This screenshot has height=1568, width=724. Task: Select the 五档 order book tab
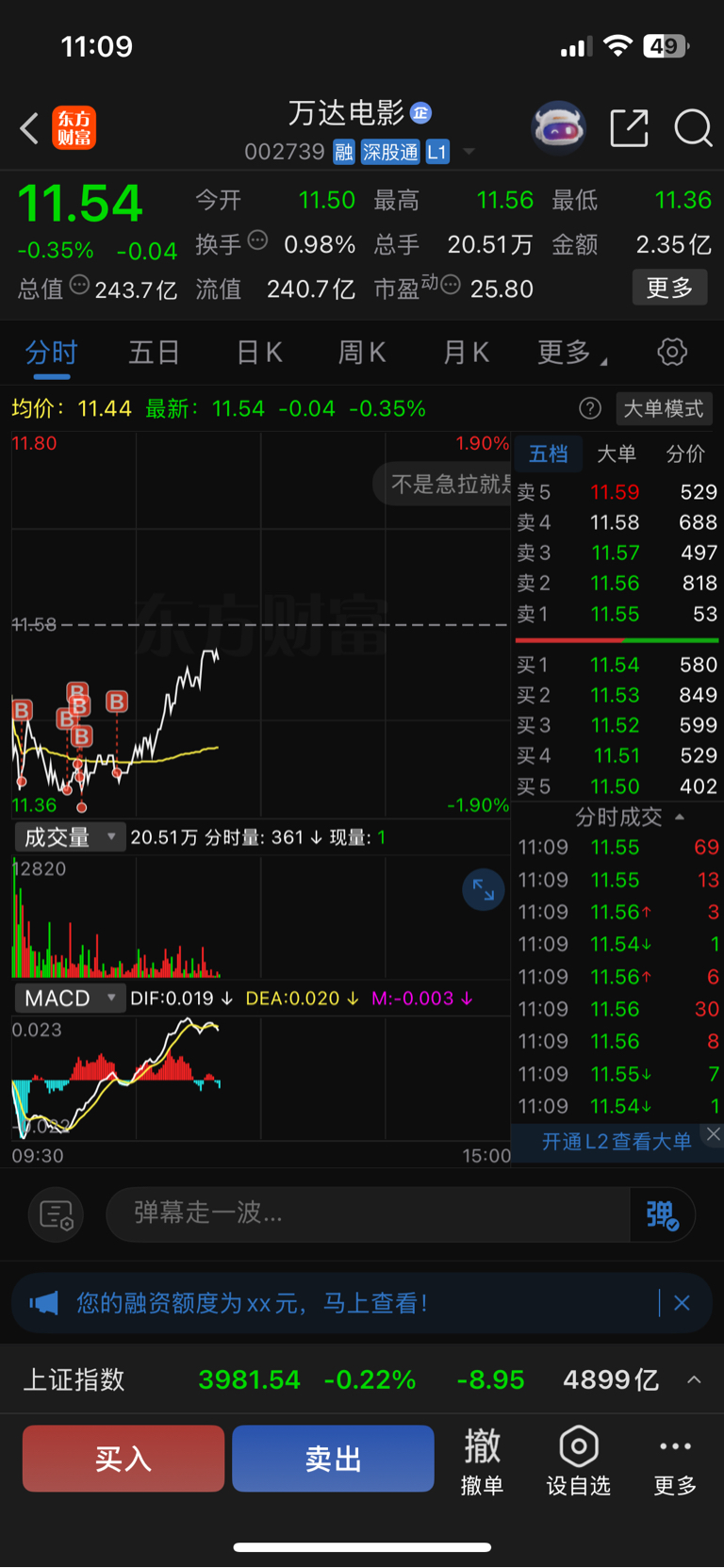pos(549,454)
